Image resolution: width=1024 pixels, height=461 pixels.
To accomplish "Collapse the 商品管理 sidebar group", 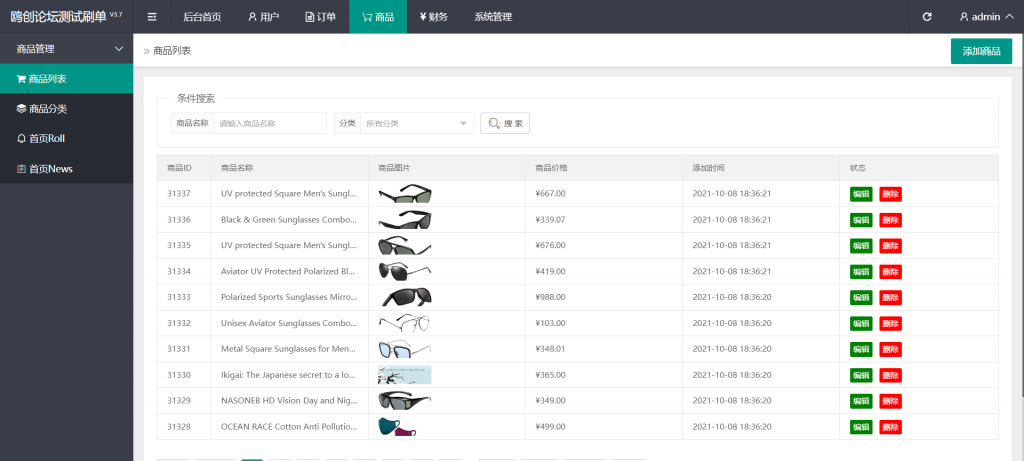I will (x=67, y=49).
